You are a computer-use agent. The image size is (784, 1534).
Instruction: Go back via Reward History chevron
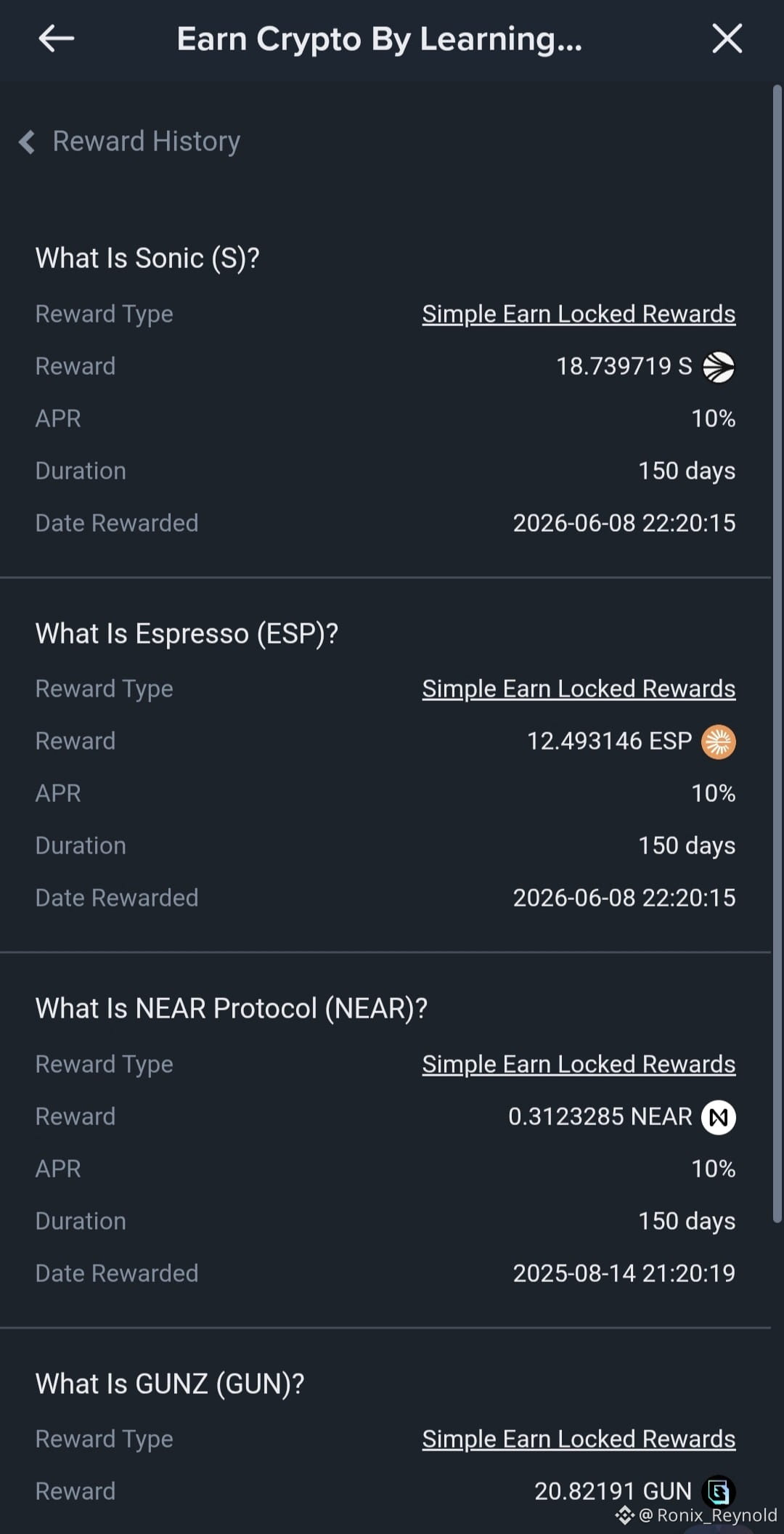(x=27, y=142)
